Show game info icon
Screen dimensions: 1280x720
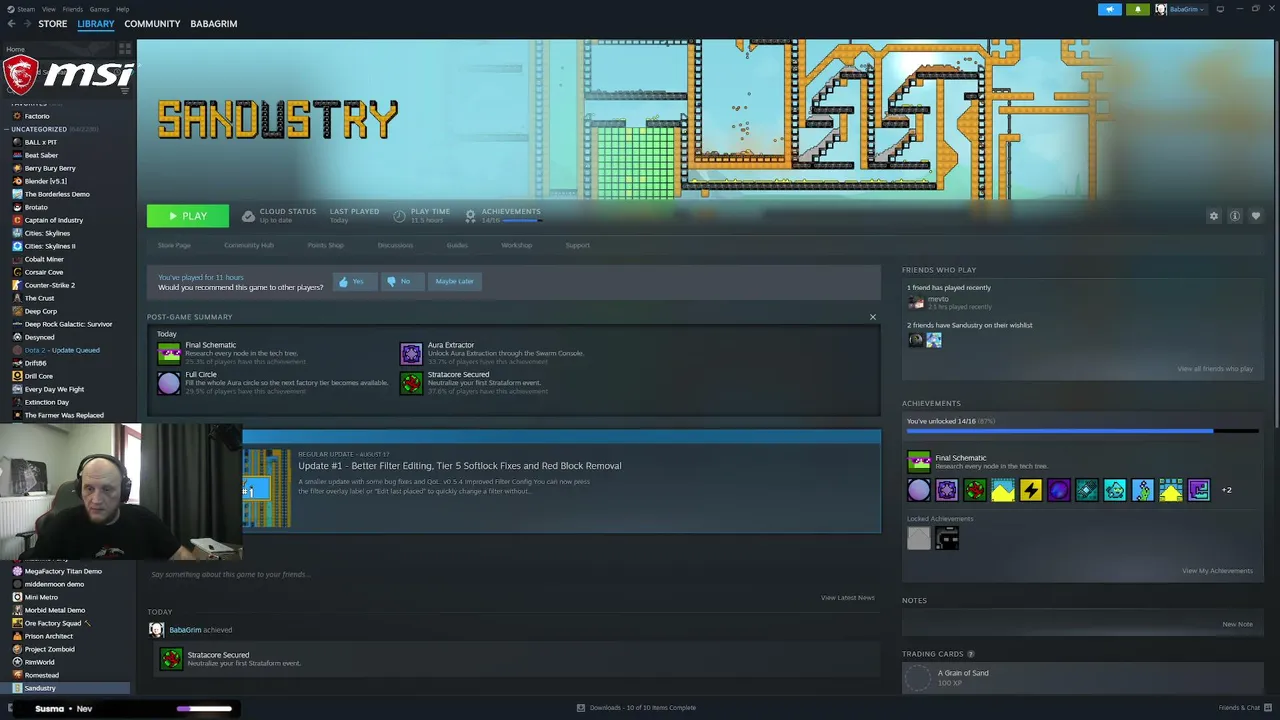tap(1235, 216)
